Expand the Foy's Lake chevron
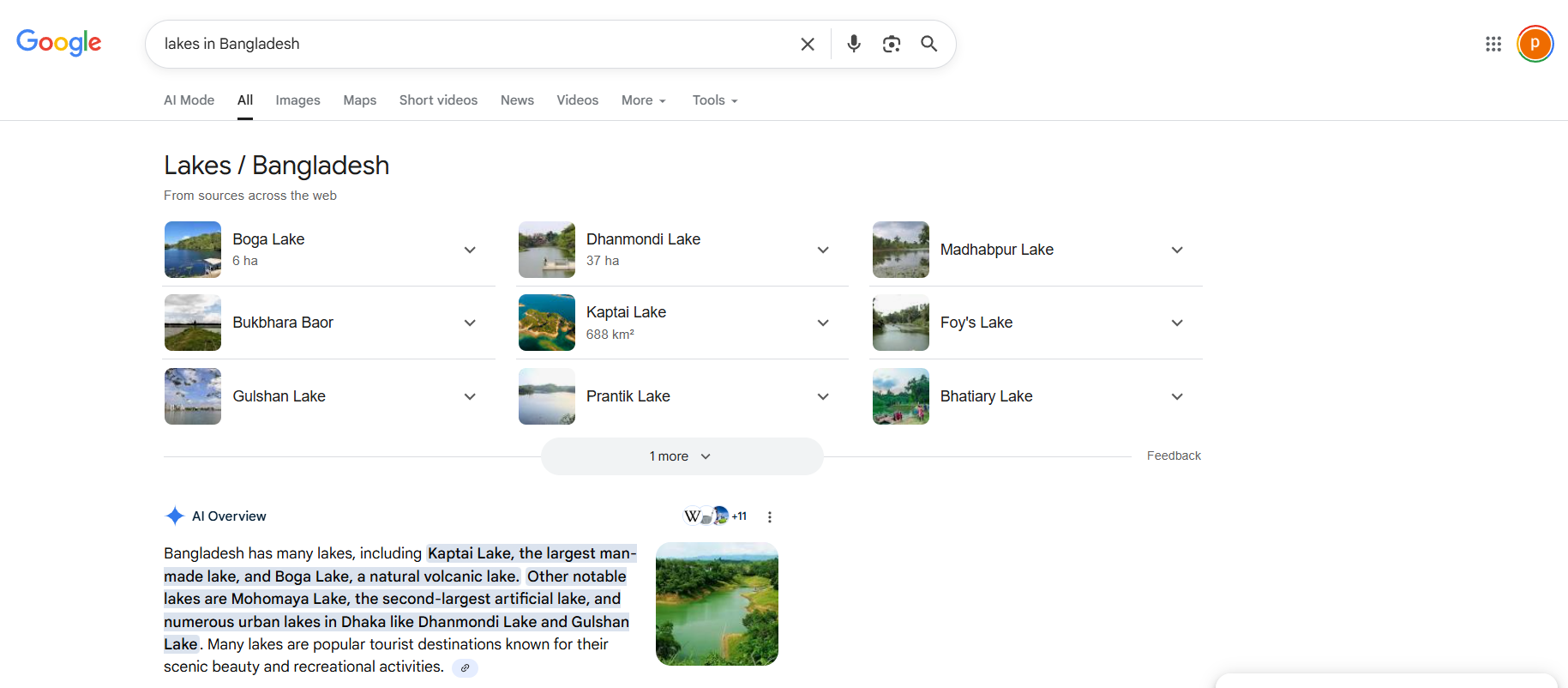The height and width of the screenshot is (688, 1568). click(1177, 323)
